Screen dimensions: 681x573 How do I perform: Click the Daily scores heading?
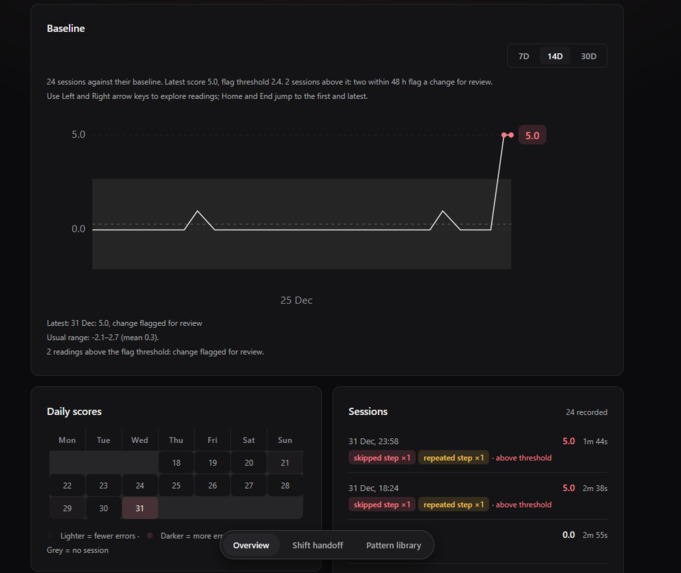[74, 411]
